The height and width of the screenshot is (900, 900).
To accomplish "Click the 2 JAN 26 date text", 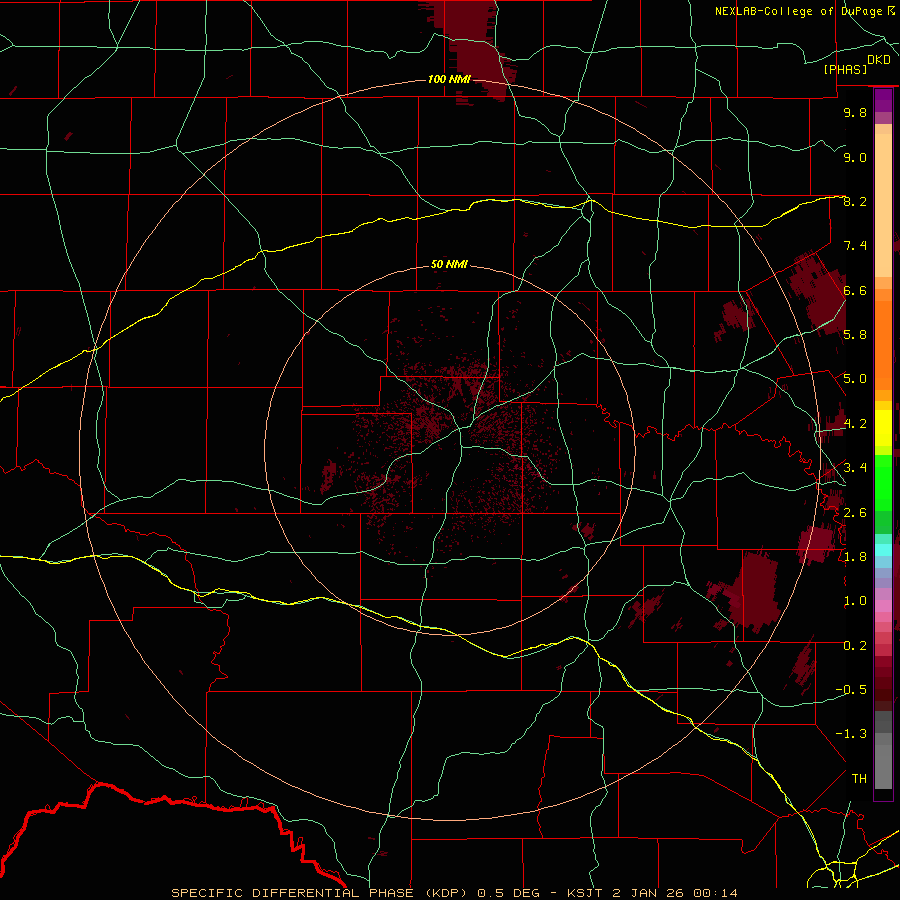I will pos(648,893).
